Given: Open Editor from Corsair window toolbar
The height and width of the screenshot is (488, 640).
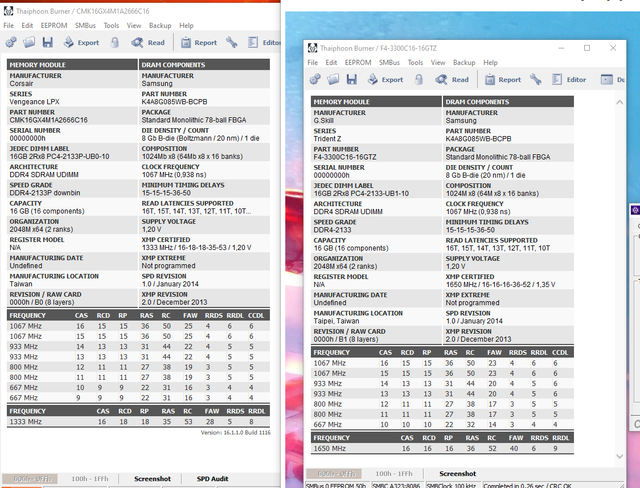Looking at the screenshot, I should click(x=264, y=42).
